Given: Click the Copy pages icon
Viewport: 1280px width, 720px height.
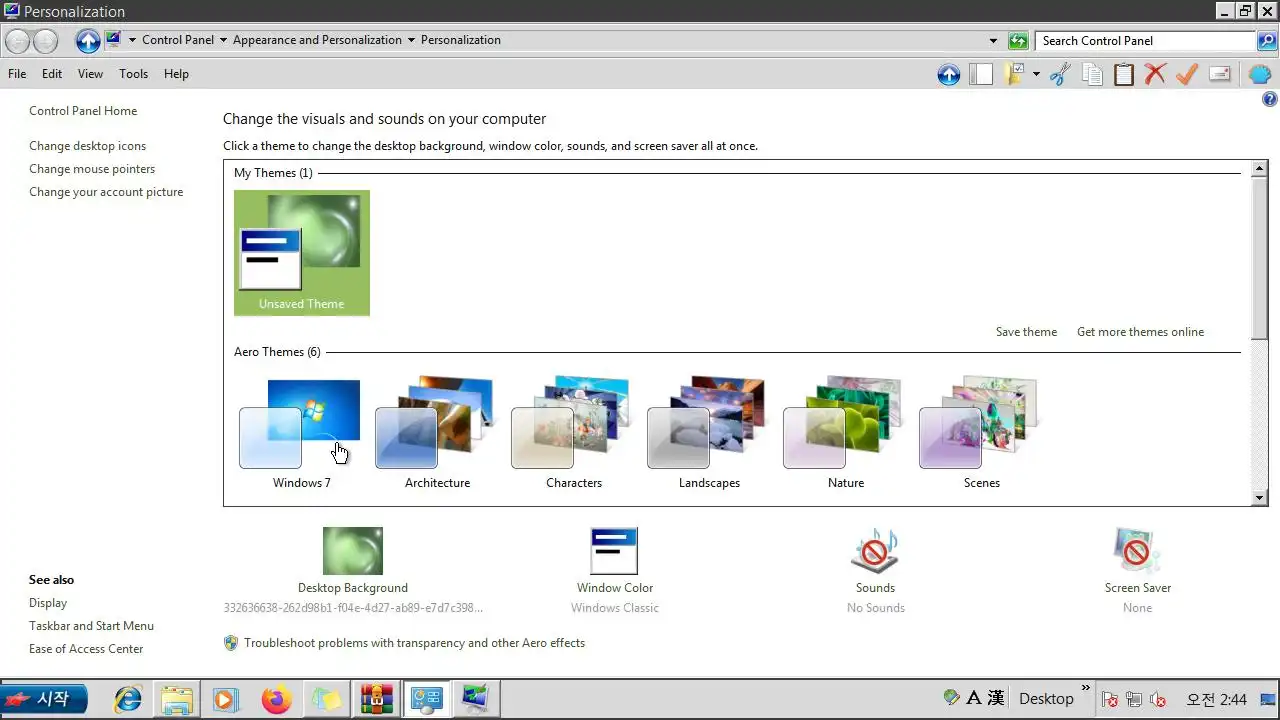Looking at the screenshot, I should point(1092,74).
